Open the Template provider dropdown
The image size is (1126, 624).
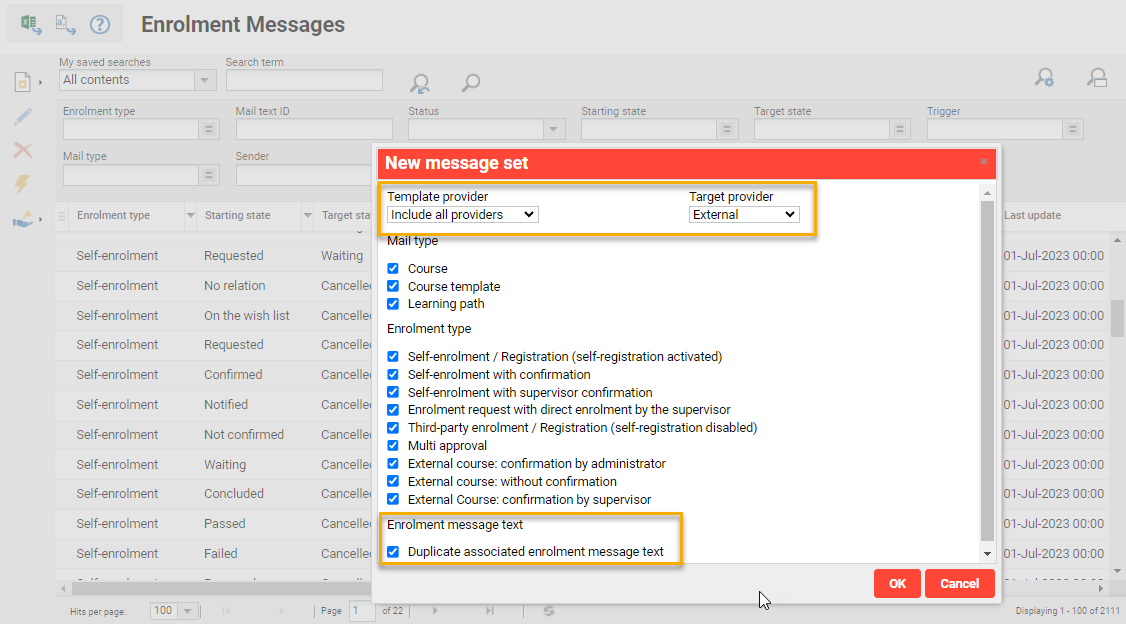pyautogui.click(x=462, y=214)
